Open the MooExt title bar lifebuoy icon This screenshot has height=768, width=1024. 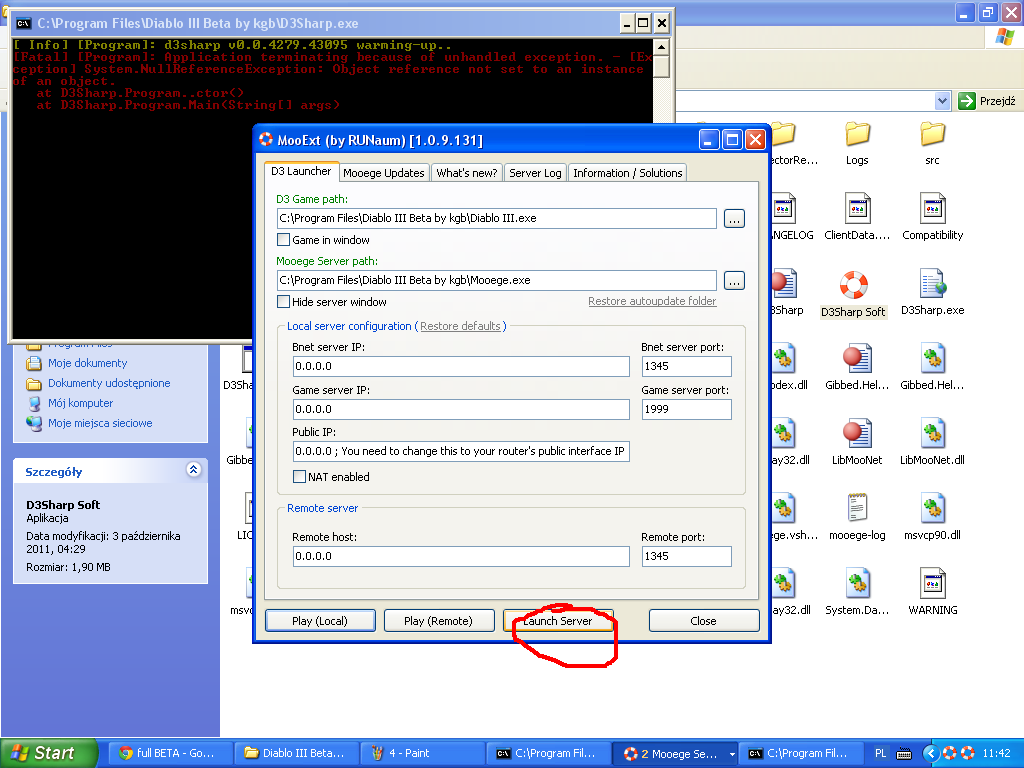pyautogui.click(x=266, y=139)
